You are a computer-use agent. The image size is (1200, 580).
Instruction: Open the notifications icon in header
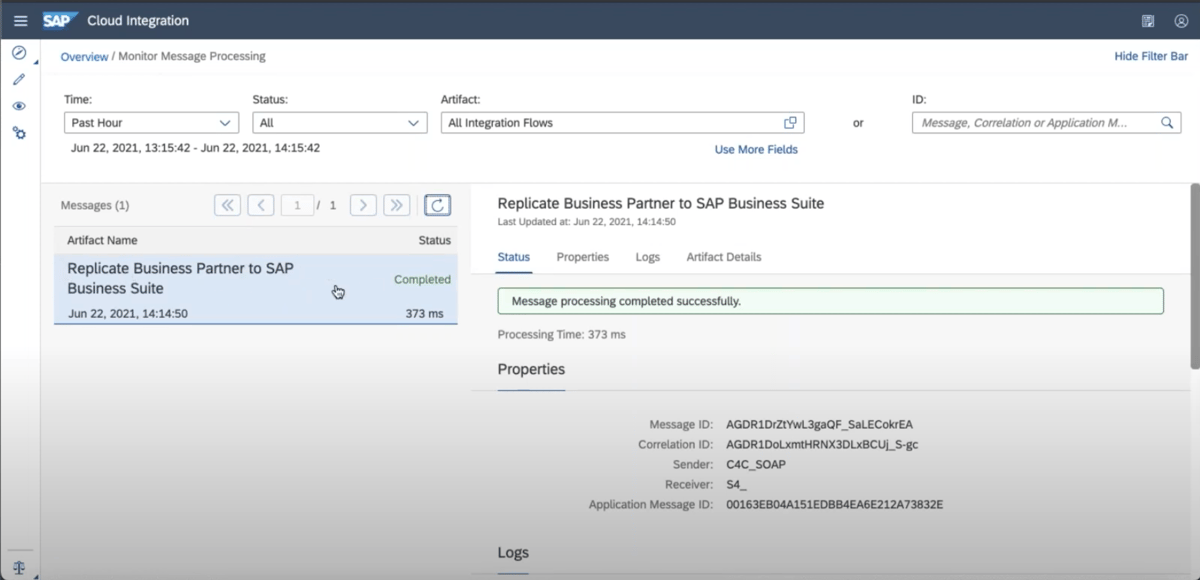1148,20
